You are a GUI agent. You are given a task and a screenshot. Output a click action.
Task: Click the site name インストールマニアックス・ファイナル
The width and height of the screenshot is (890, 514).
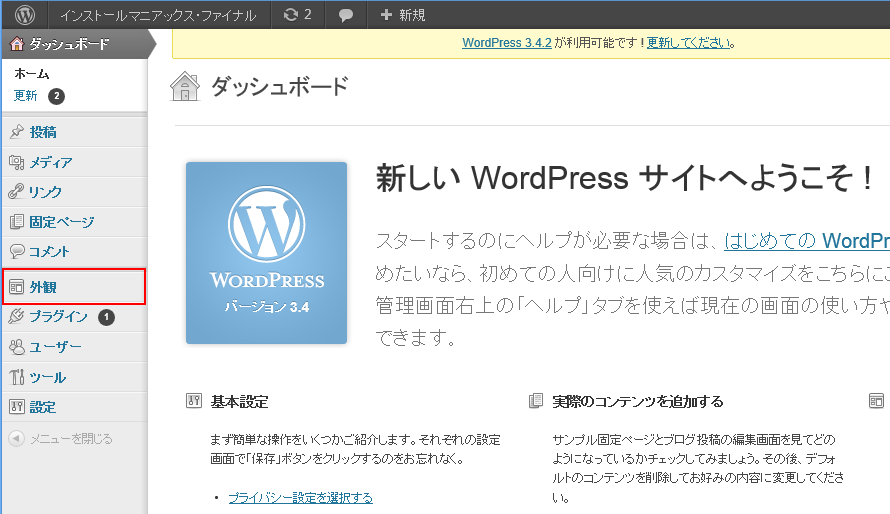coord(158,15)
